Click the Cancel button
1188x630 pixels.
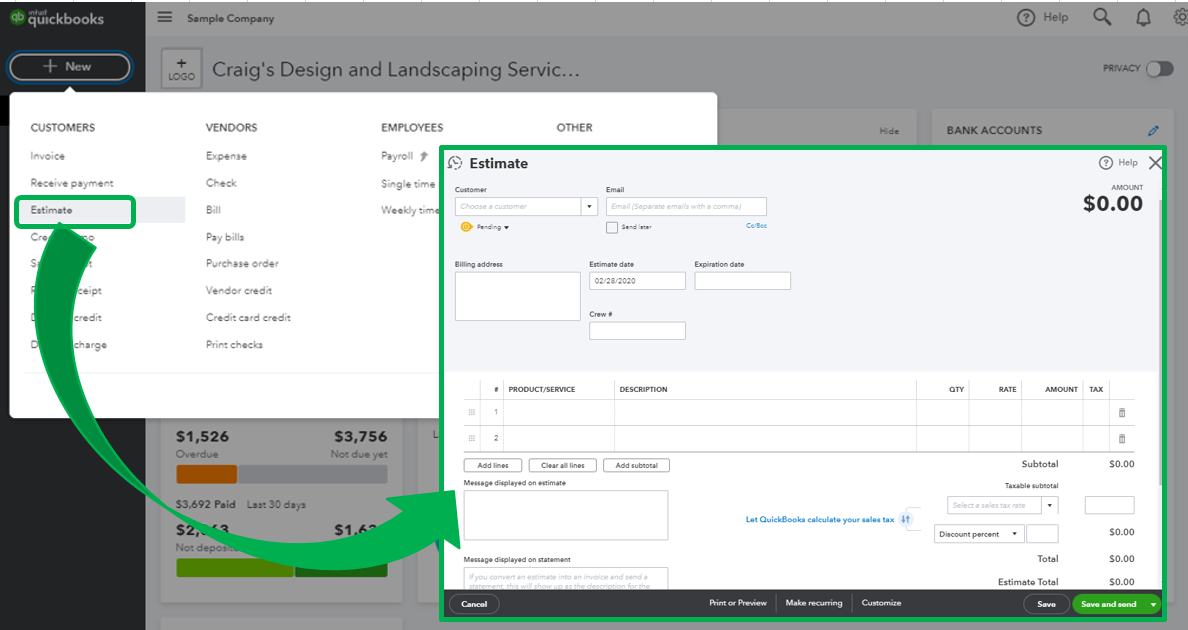point(474,604)
